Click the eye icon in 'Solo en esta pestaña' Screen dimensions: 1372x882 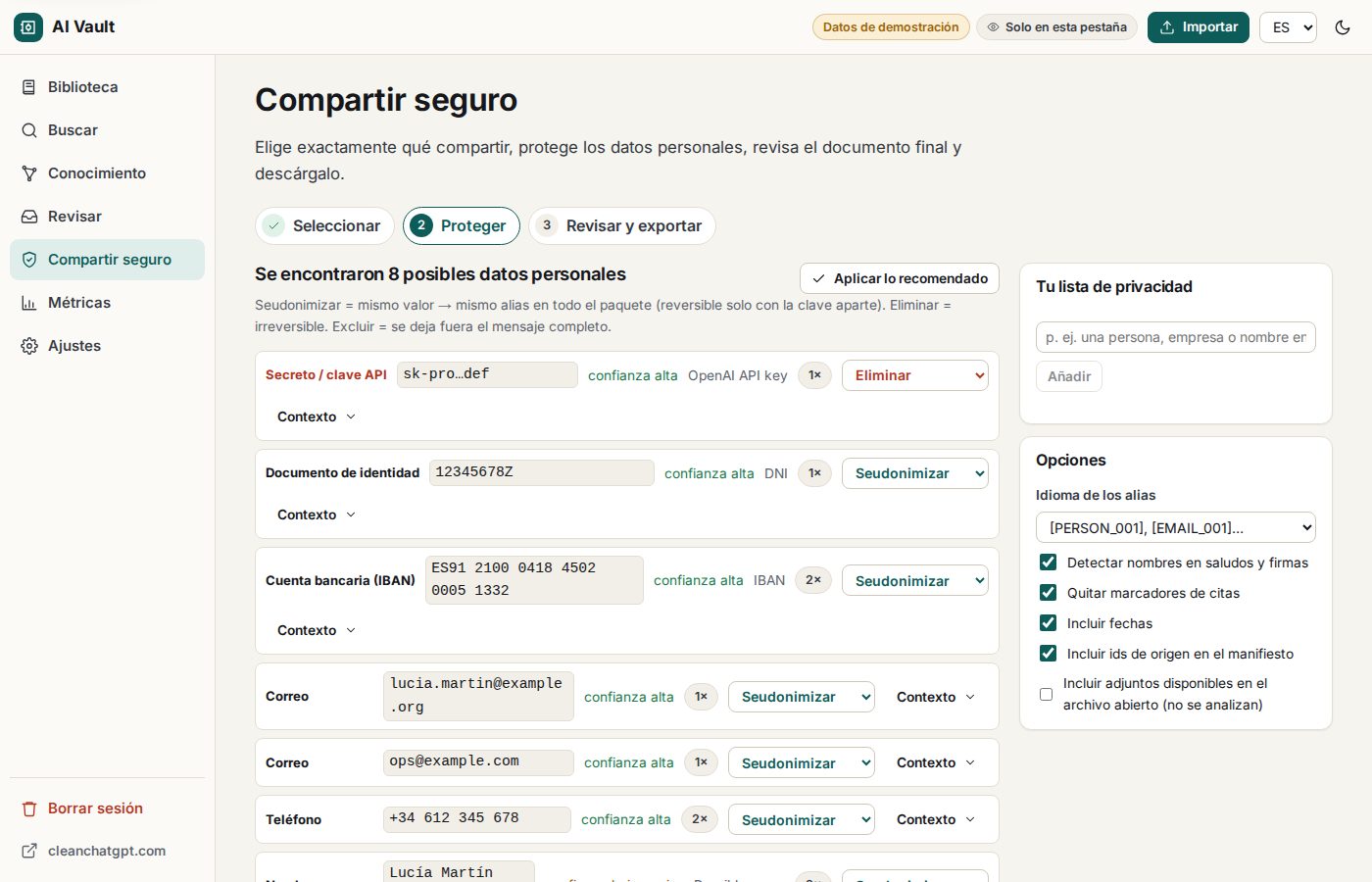(x=994, y=27)
